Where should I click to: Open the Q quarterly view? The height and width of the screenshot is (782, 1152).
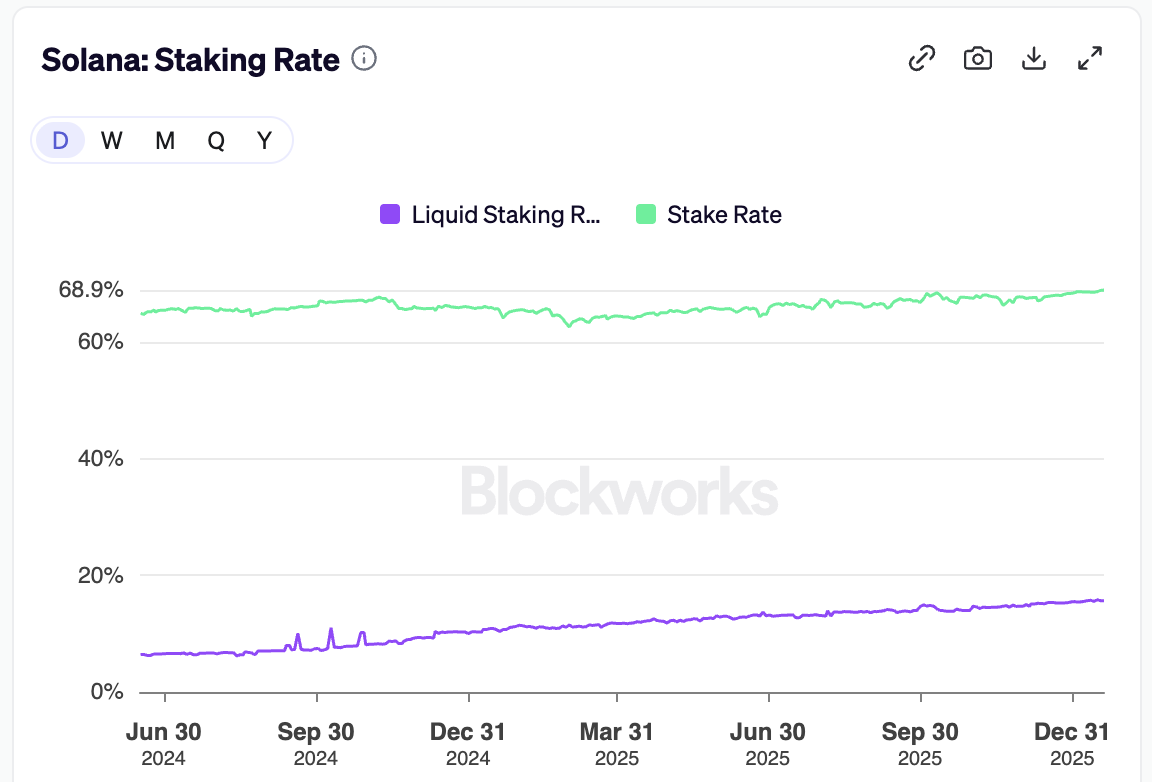(x=215, y=140)
